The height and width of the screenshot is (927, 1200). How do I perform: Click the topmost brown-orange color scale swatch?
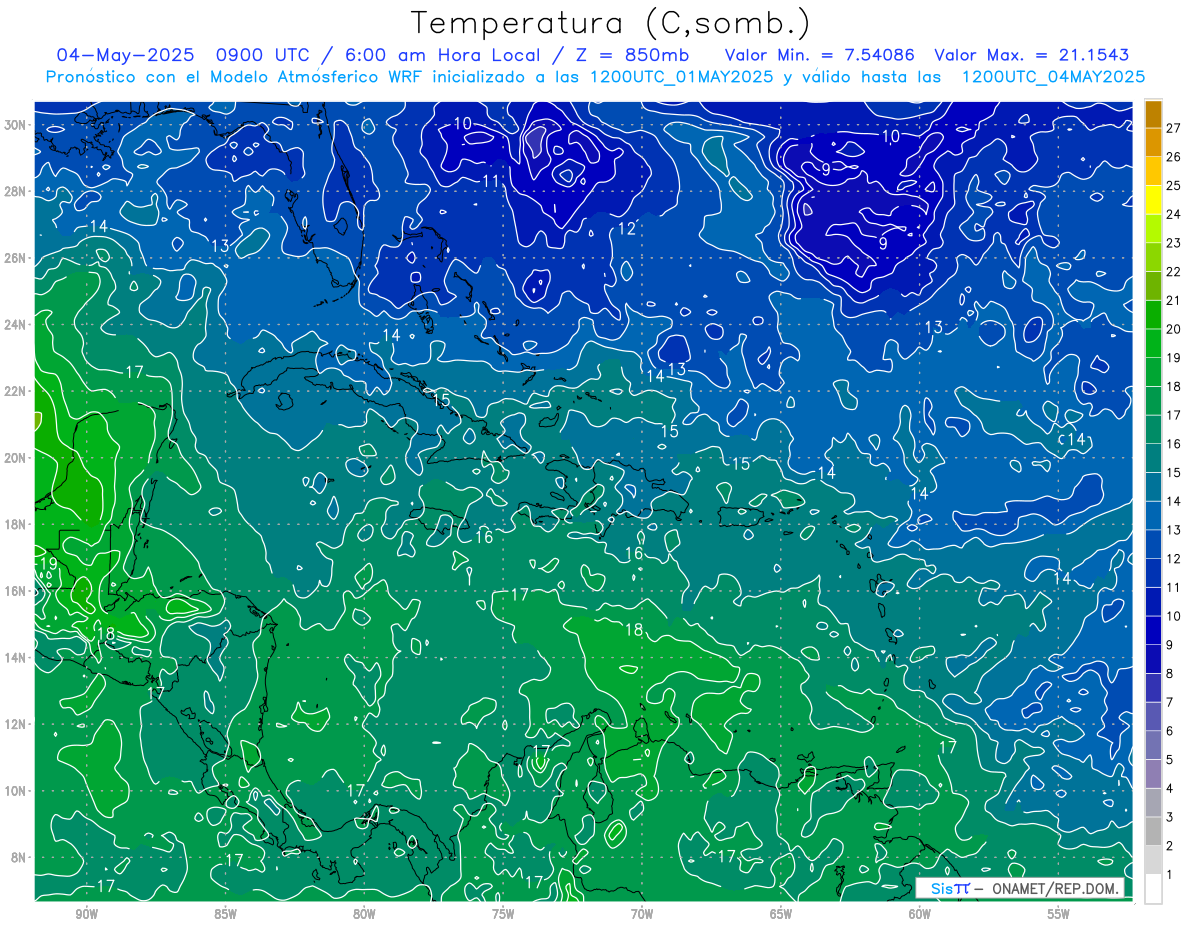point(1153,113)
